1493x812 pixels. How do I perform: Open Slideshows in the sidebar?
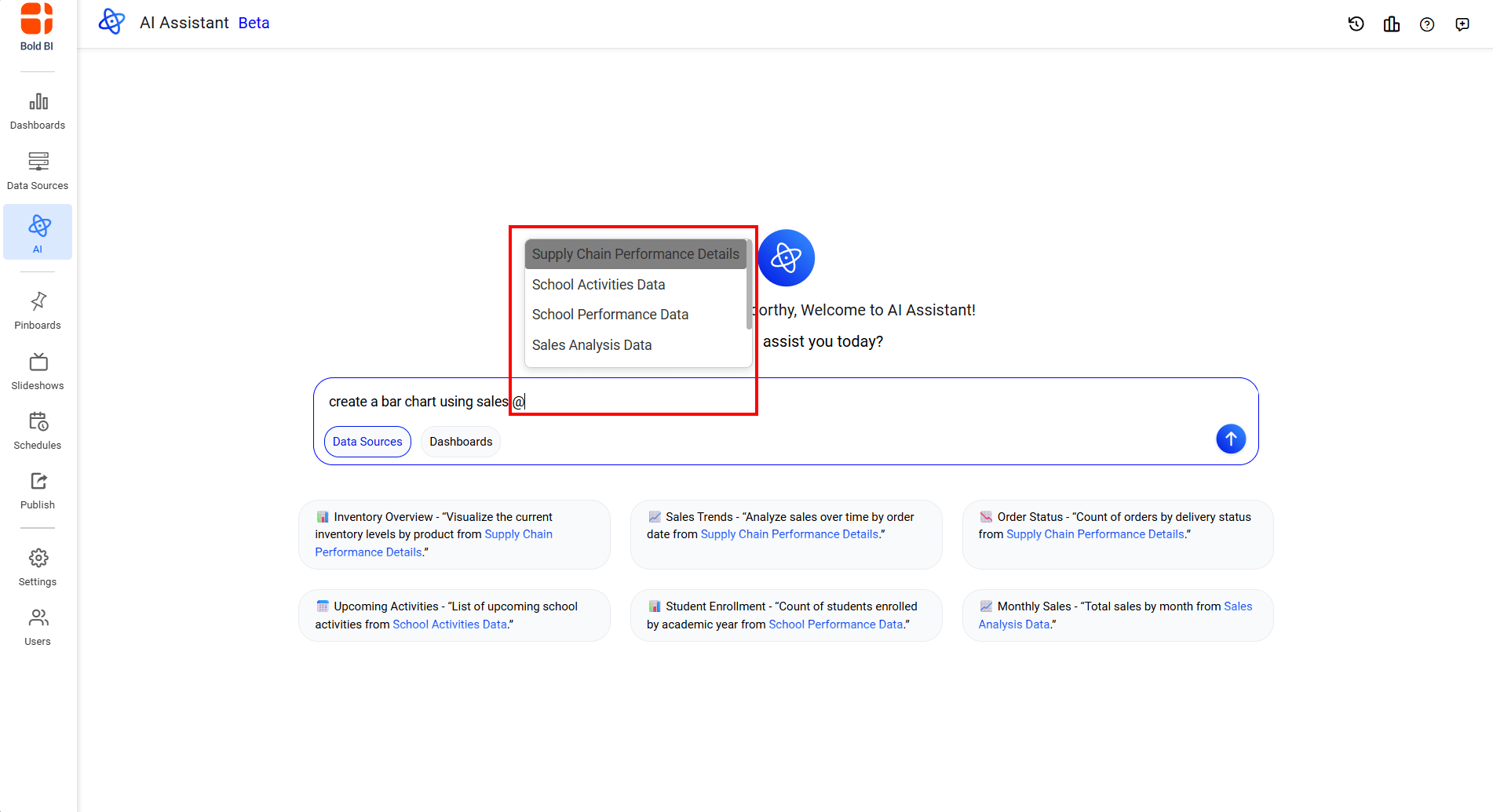click(x=38, y=371)
